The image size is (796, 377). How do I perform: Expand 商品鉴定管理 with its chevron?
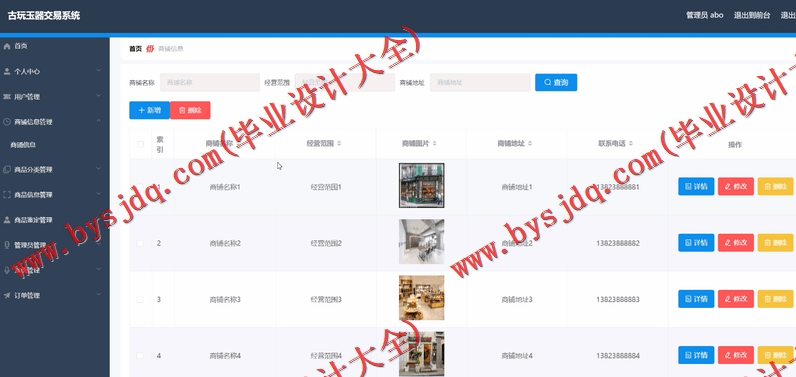(98, 219)
